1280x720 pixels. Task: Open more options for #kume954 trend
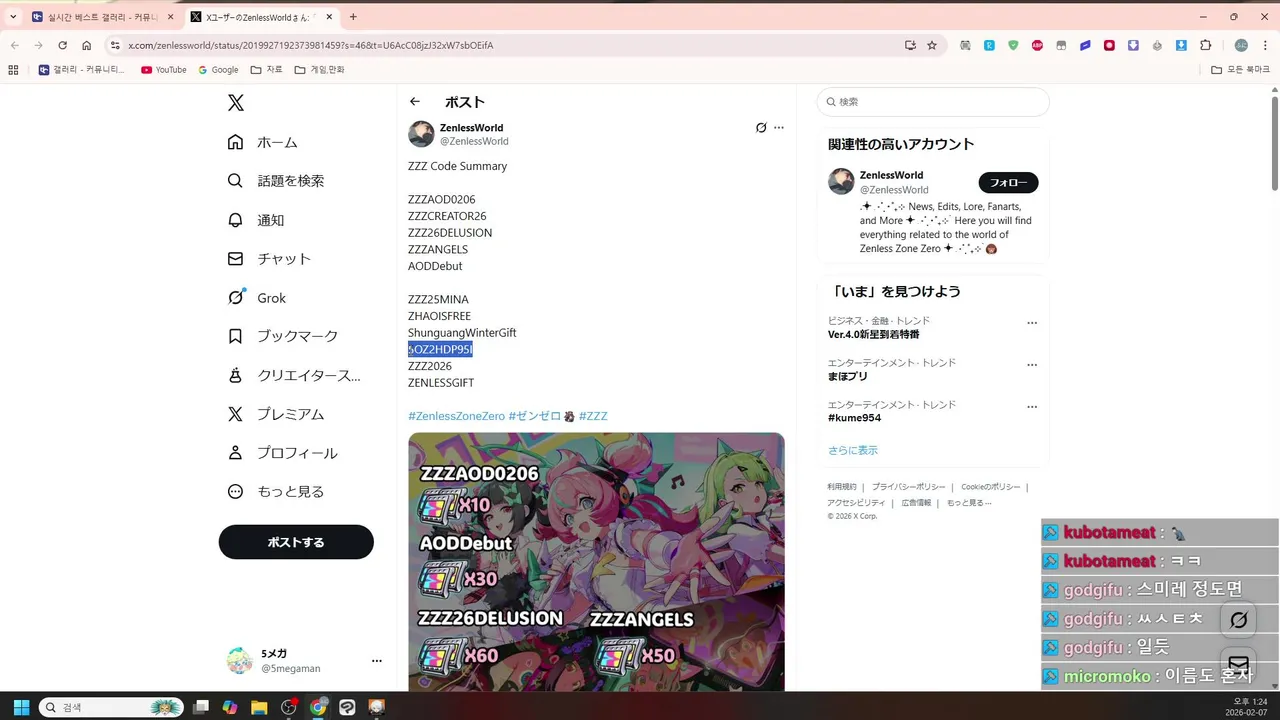click(x=1032, y=407)
